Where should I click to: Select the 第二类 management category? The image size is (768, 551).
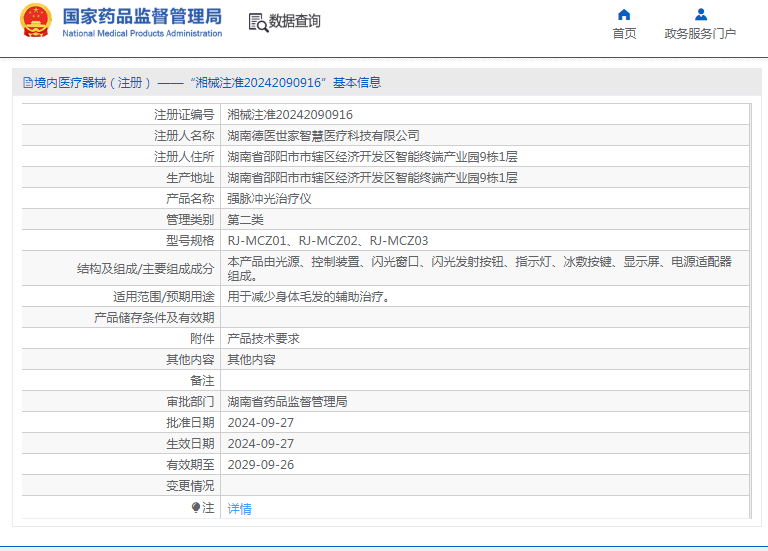click(245, 220)
